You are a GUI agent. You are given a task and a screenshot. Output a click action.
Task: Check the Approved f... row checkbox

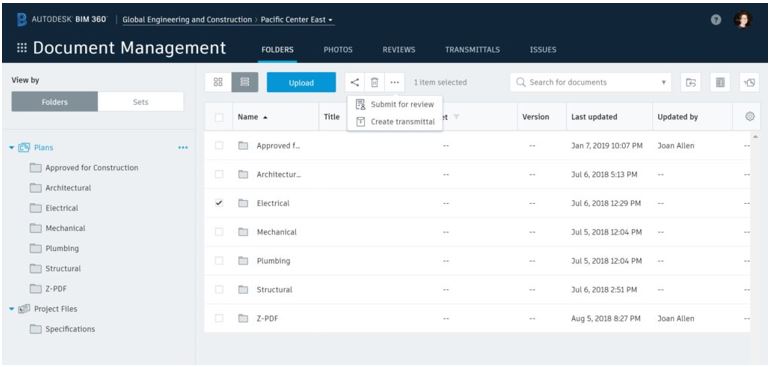[219, 145]
